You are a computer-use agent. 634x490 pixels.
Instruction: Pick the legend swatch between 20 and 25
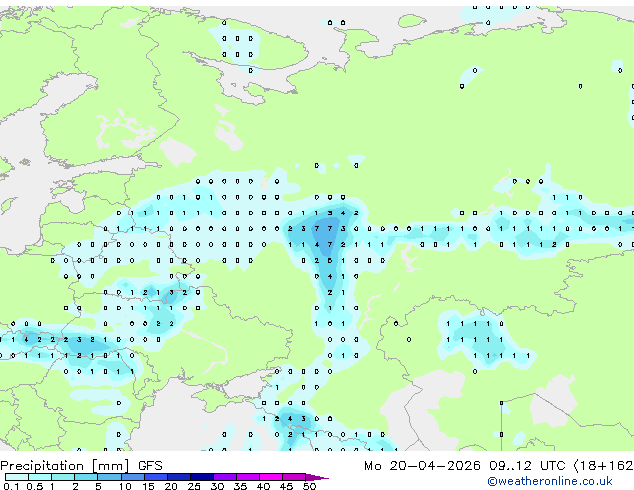pyautogui.click(x=179, y=477)
